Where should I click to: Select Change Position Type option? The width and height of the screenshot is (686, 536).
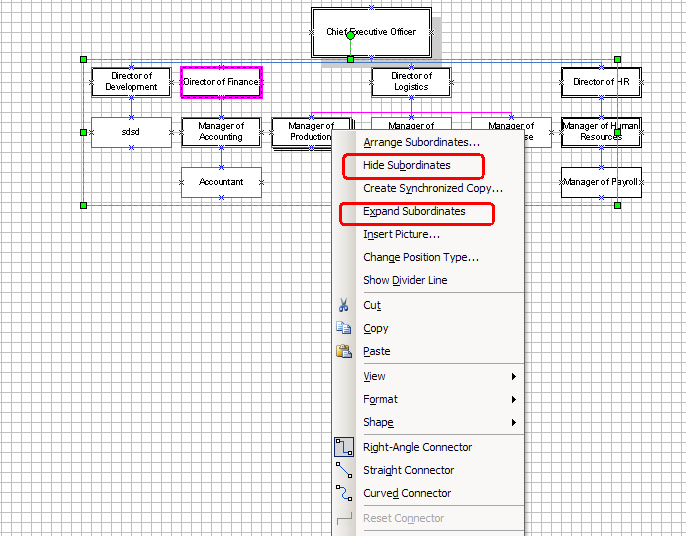pyautogui.click(x=420, y=257)
